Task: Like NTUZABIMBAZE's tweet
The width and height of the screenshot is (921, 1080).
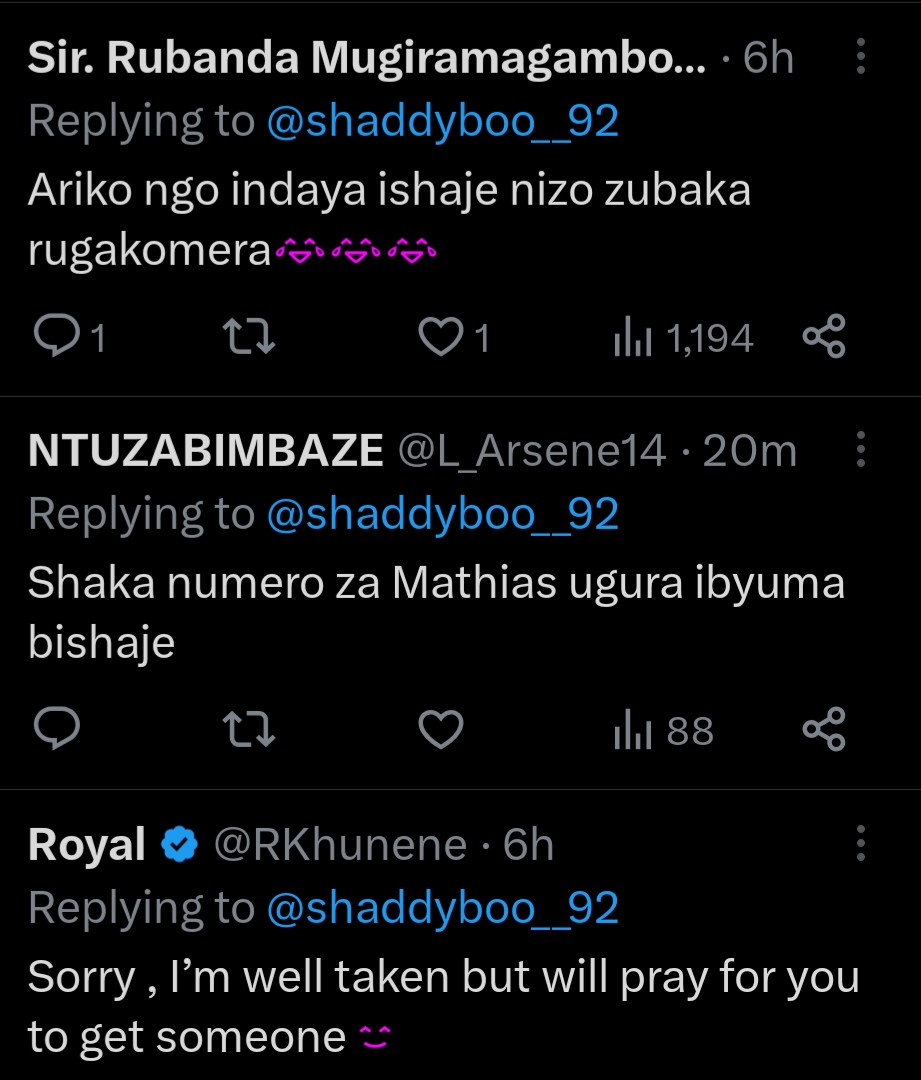Action: pyautogui.click(x=438, y=731)
